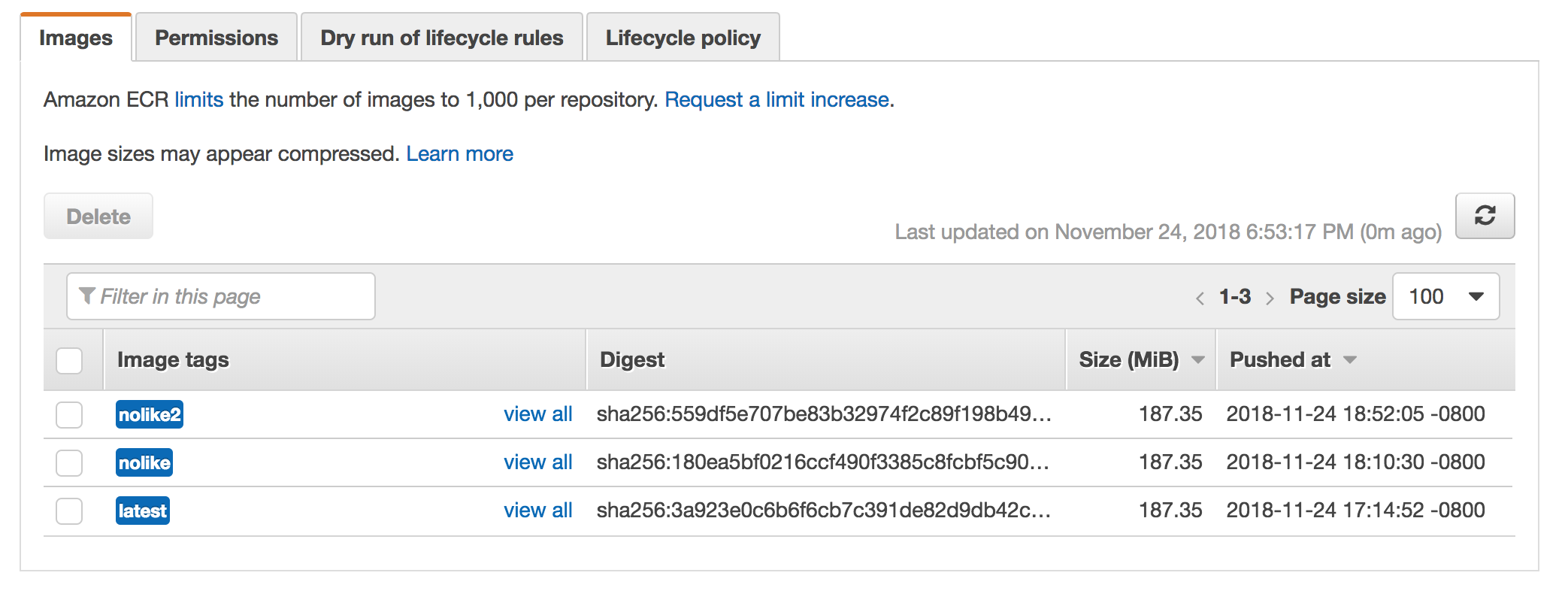The image size is (1568, 603).
Task: Click the Size (MiB) sort arrow
Action: 1198,360
